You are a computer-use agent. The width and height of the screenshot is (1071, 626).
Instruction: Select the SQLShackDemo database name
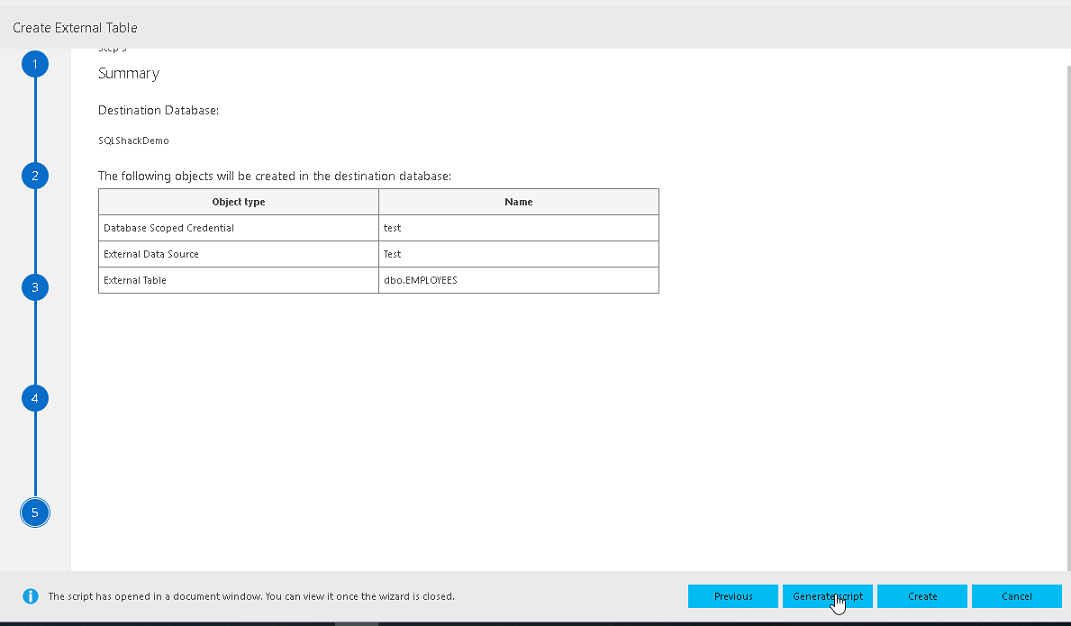pos(133,141)
